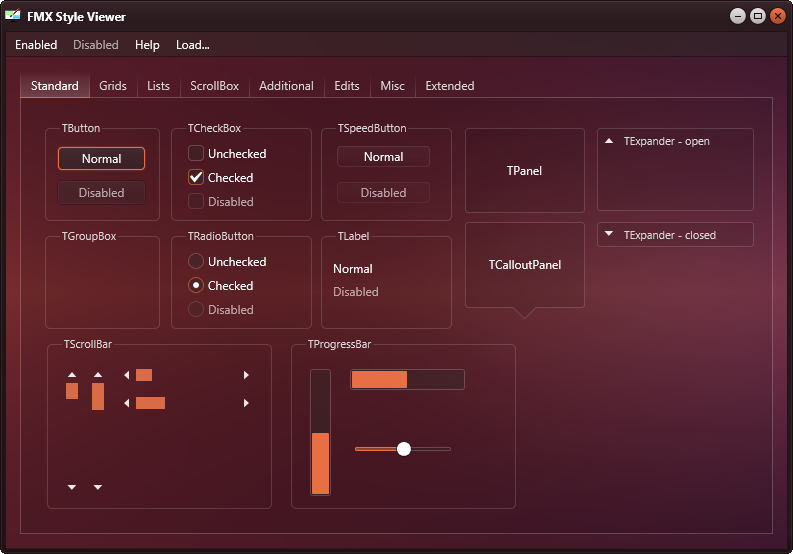Image resolution: width=793 pixels, height=554 pixels.
Task: Click right arrow of lower horizontal scrollbar
Action: [246, 403]
